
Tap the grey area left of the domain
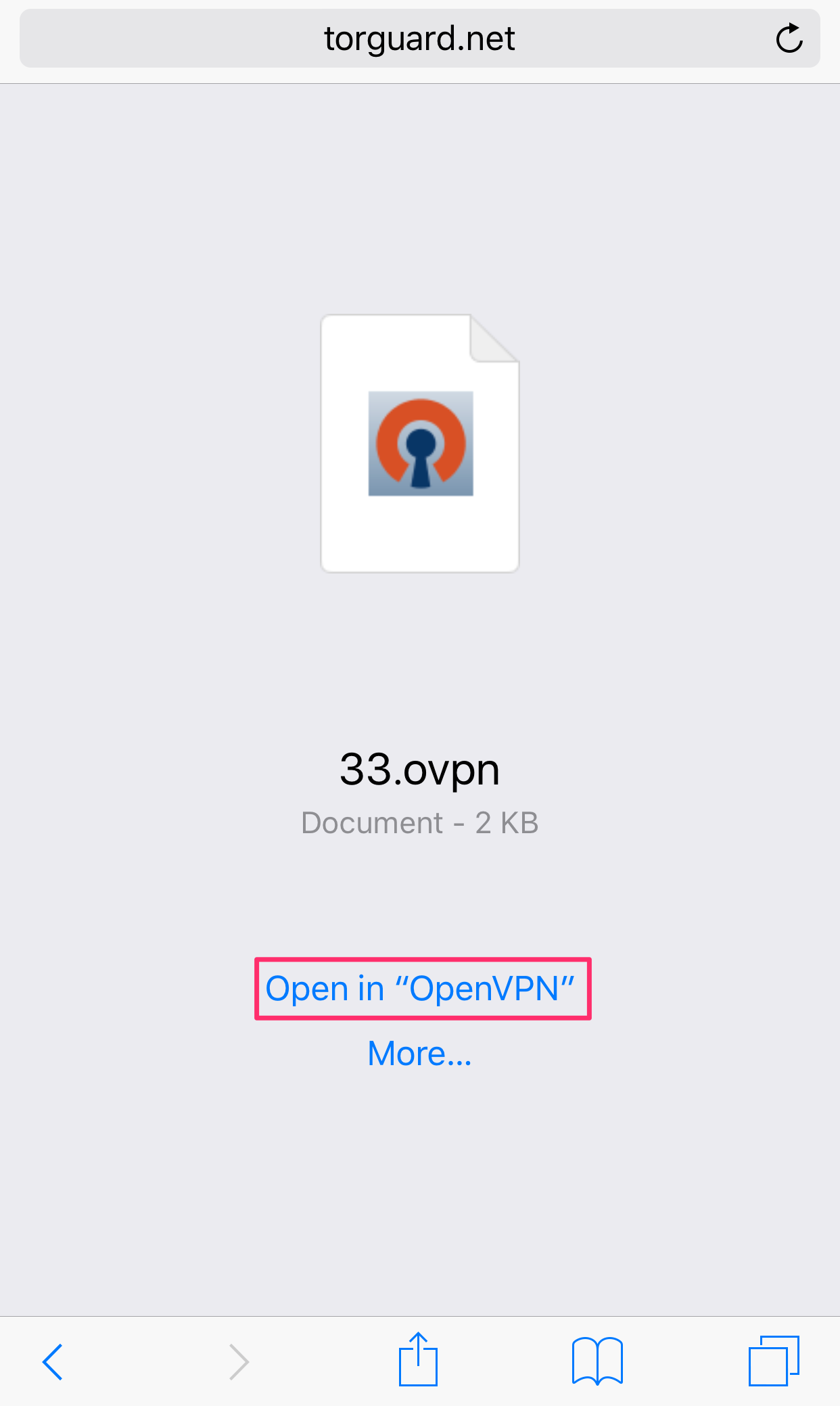pyautogui.click(x=169, y=39)
